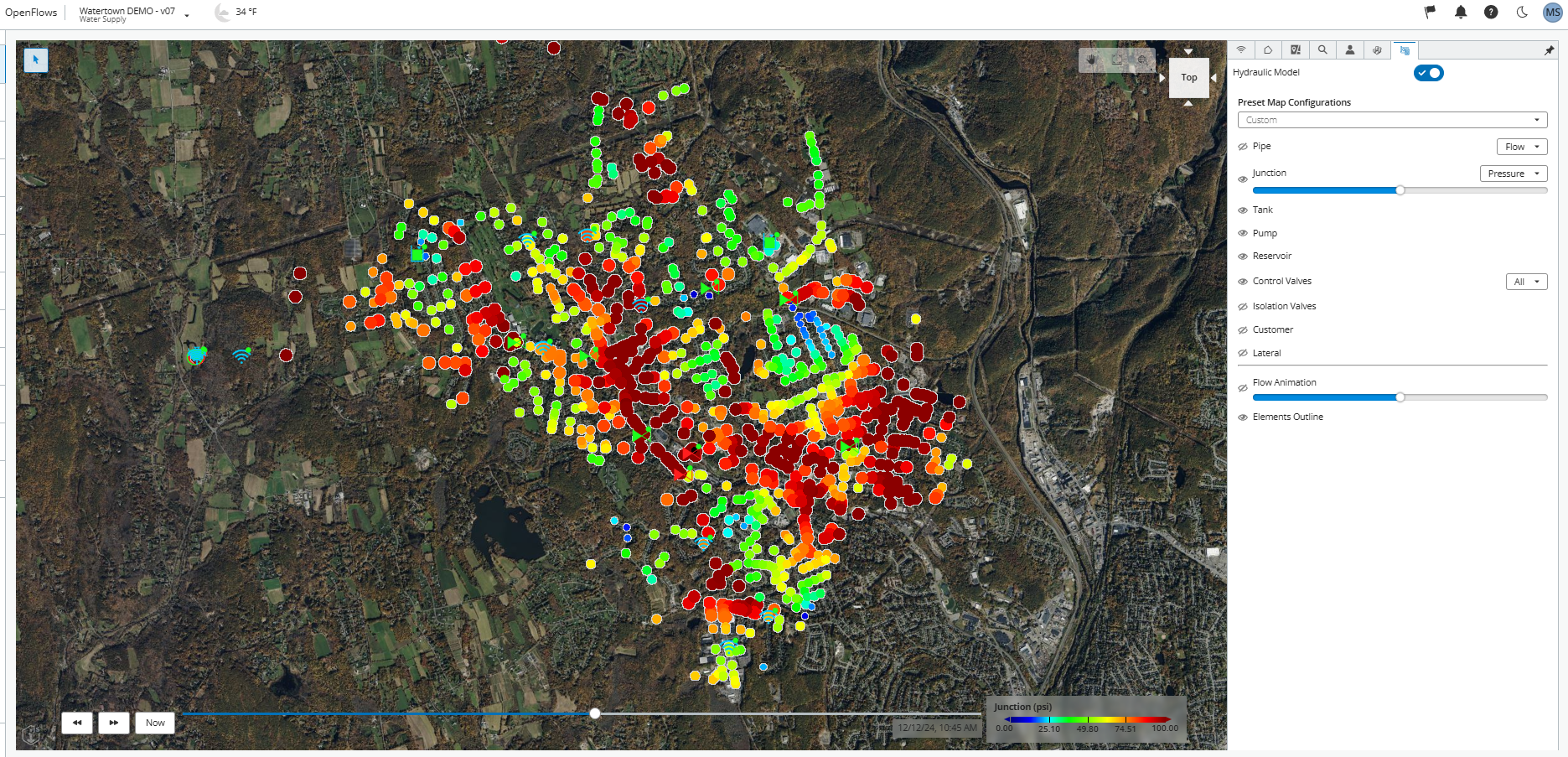Screen dimensions: 1568x757
Task: Adjust the Flow Animation speed slider handle
Action: (1400, 397)
